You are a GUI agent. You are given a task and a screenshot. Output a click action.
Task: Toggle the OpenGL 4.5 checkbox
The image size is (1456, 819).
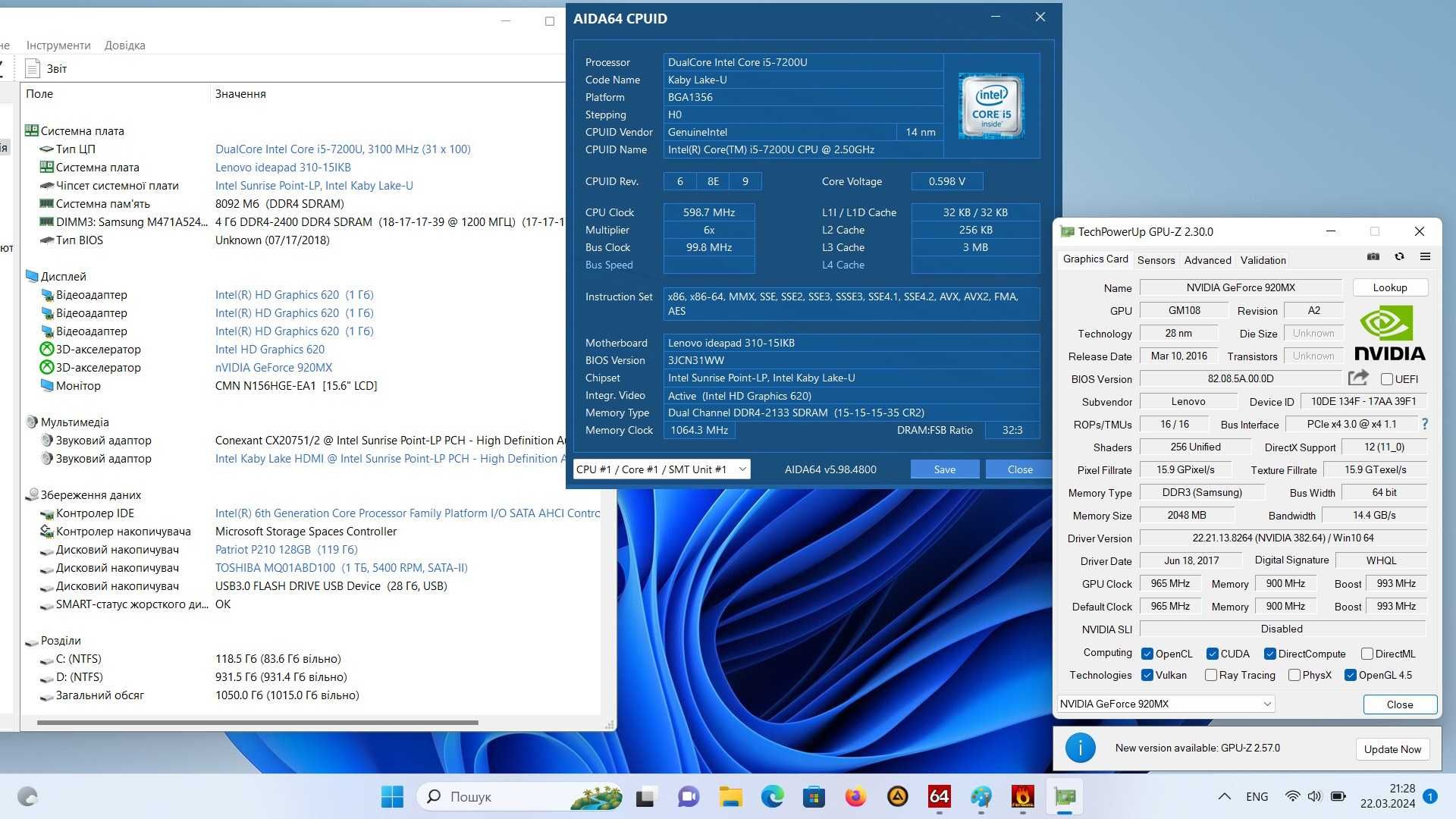pos(1350,675)
